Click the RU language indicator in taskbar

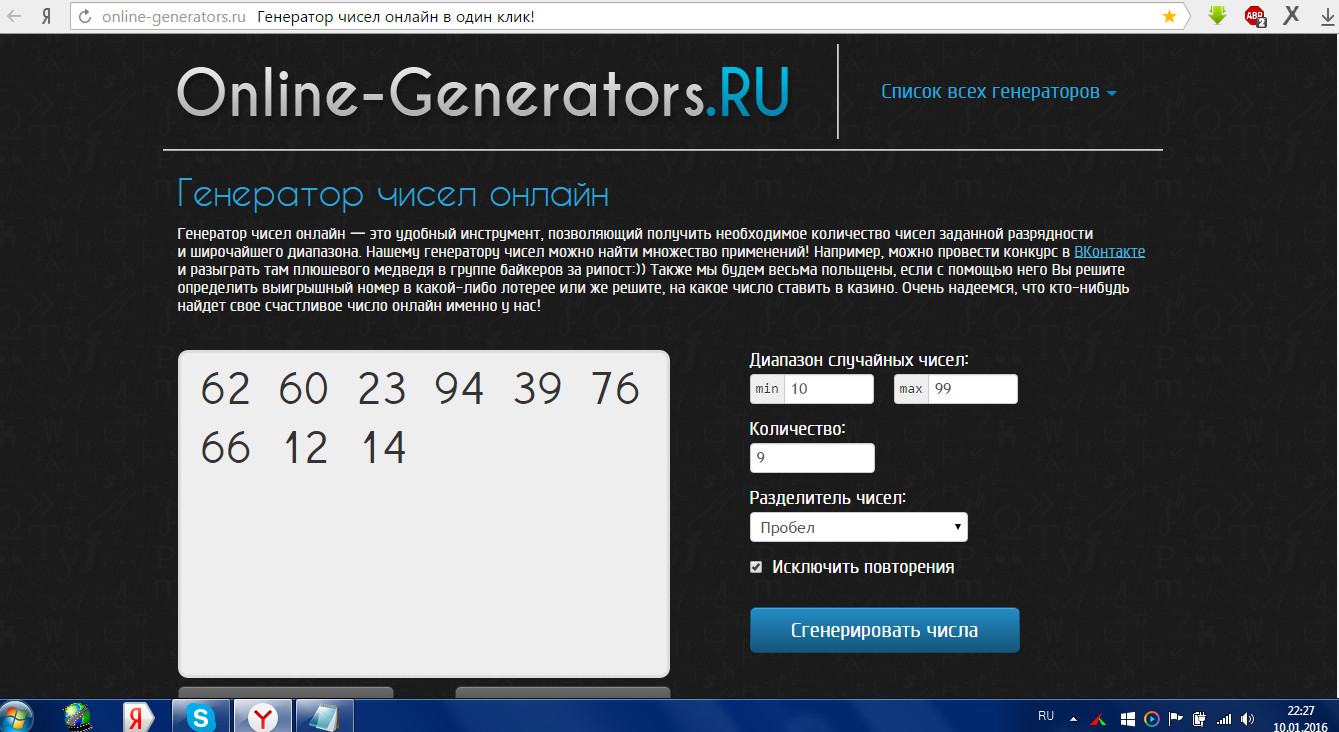coord(1046,716)
